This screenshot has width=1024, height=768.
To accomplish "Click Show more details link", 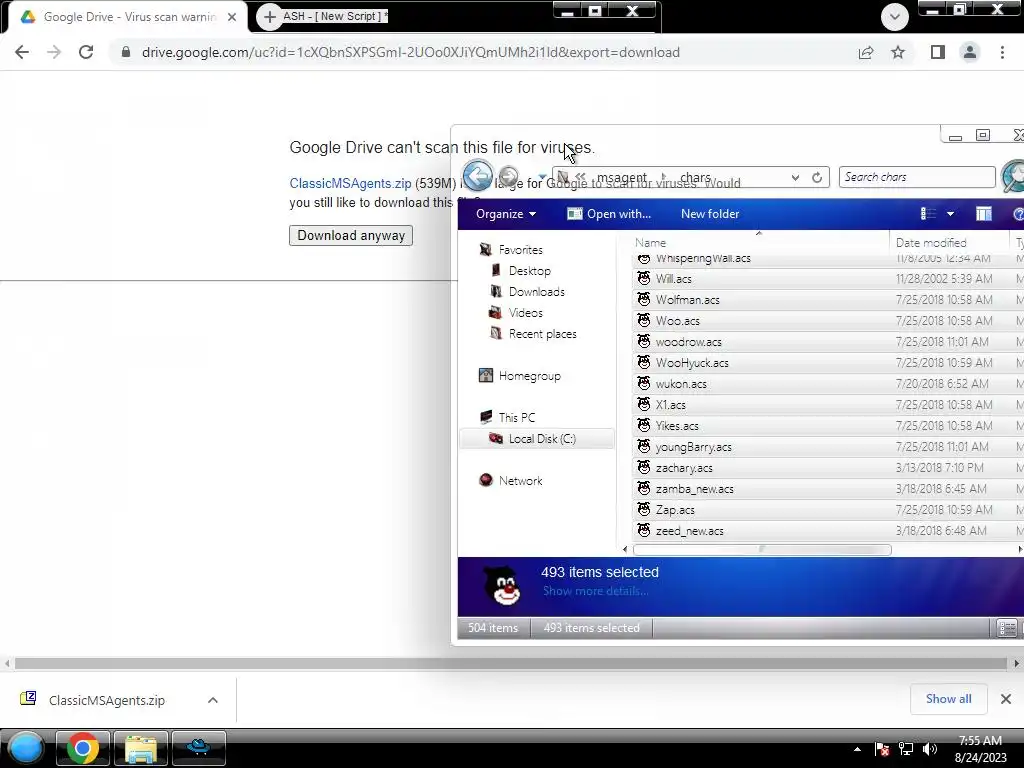I will pos(596,591).
